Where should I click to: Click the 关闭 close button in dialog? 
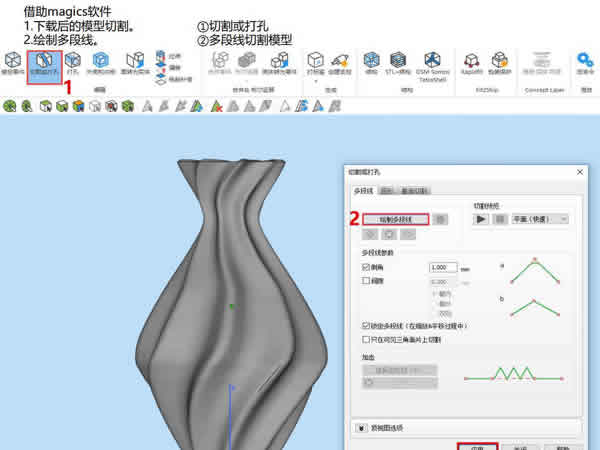pyautogui.click(x=520, y=447)
